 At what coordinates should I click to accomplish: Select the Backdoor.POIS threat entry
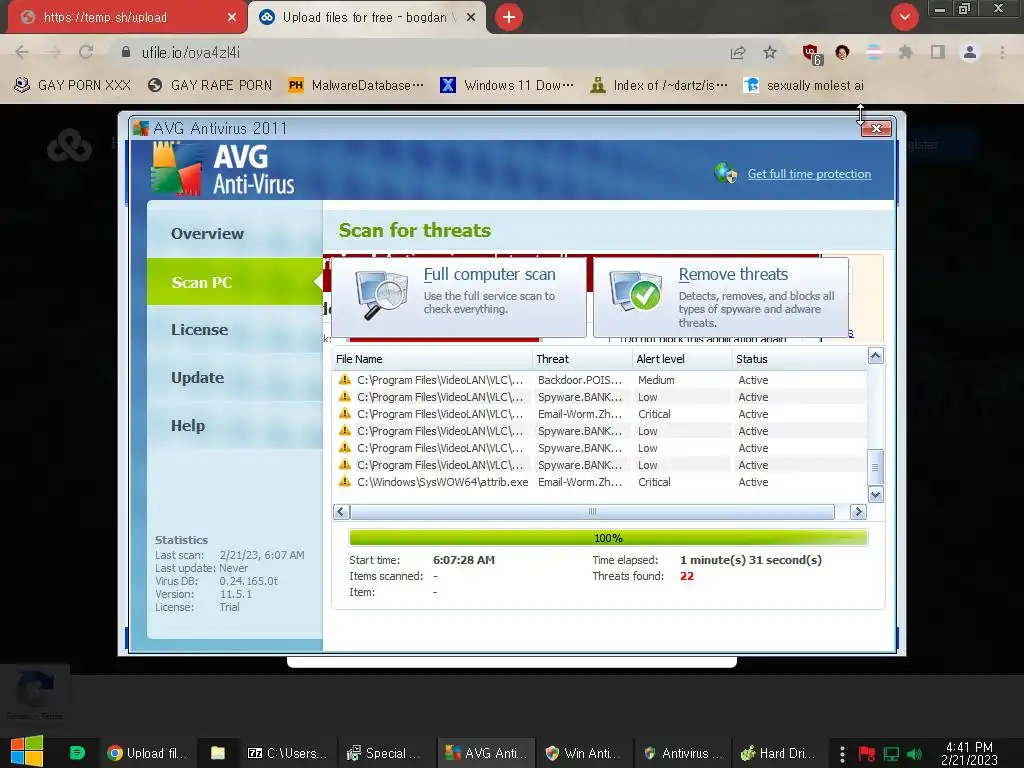click(579, 380)
